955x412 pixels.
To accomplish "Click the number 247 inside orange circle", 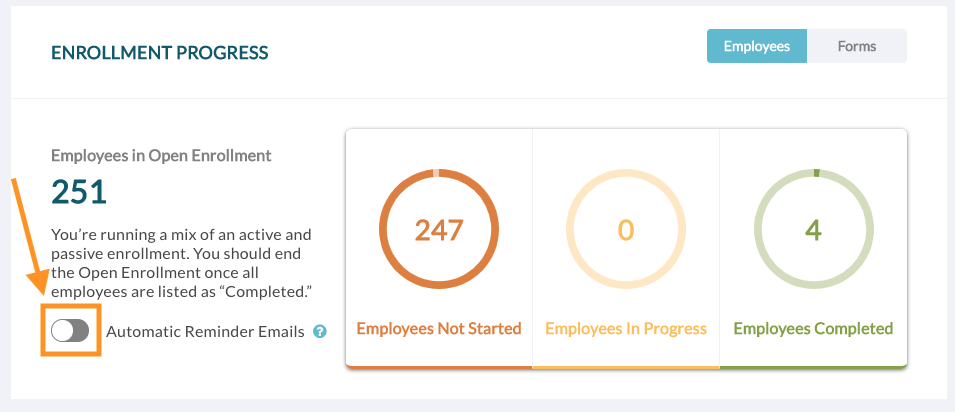I will [x=439, y=230].
